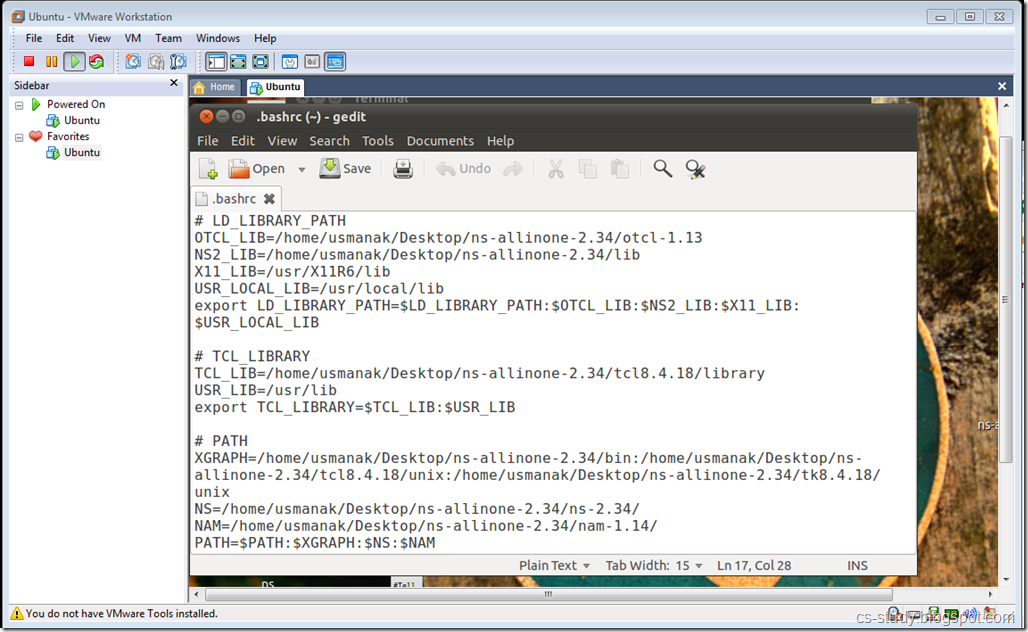Click the horizontal scrollbar thumb
Screen dimensions: 1028x632
tap(549, 594)
